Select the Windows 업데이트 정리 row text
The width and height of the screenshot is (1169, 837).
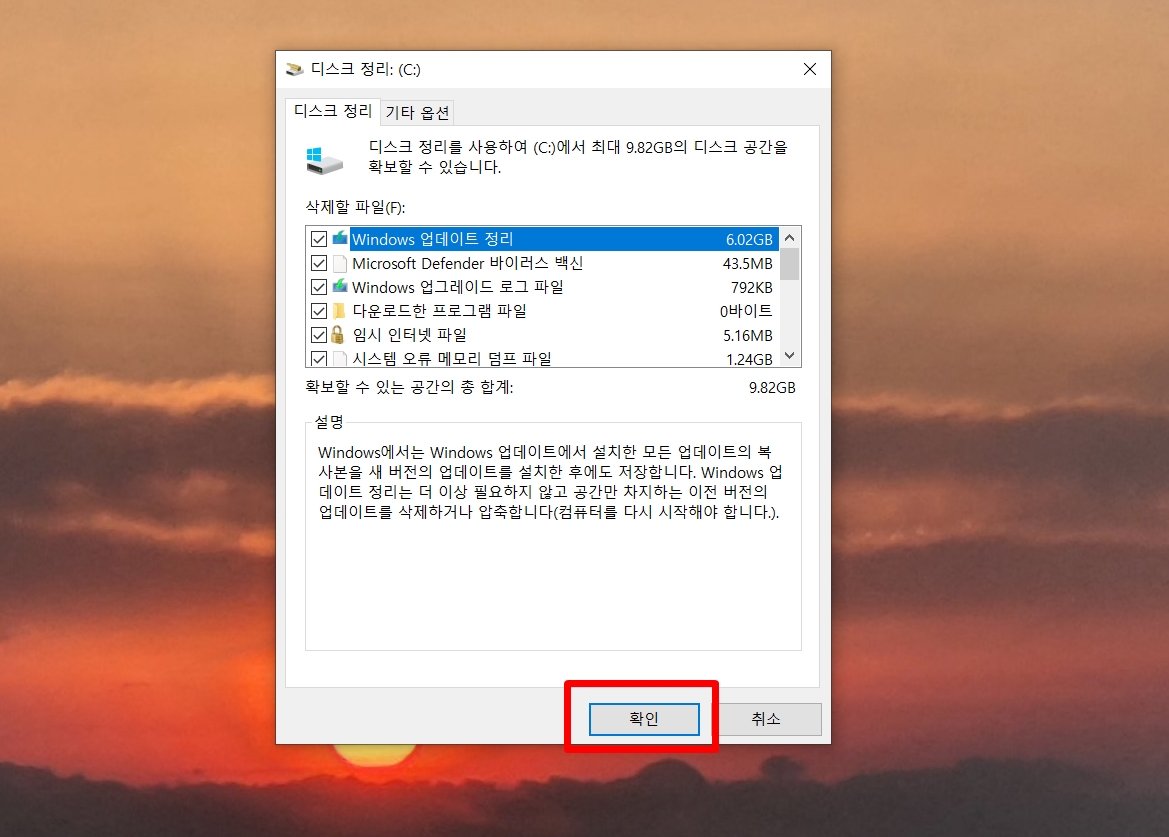coord(432,239)
